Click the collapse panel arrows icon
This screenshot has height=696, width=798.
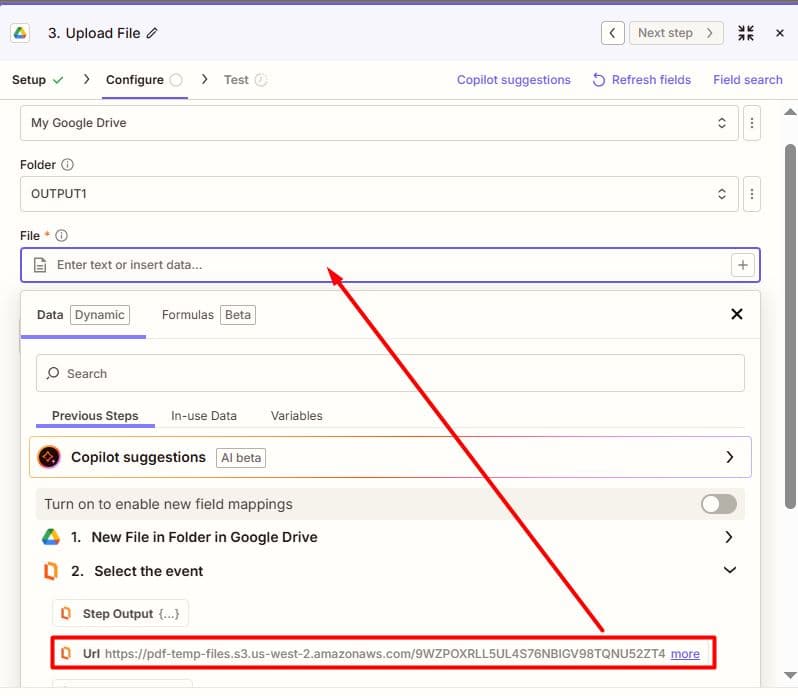click(746, 34)
